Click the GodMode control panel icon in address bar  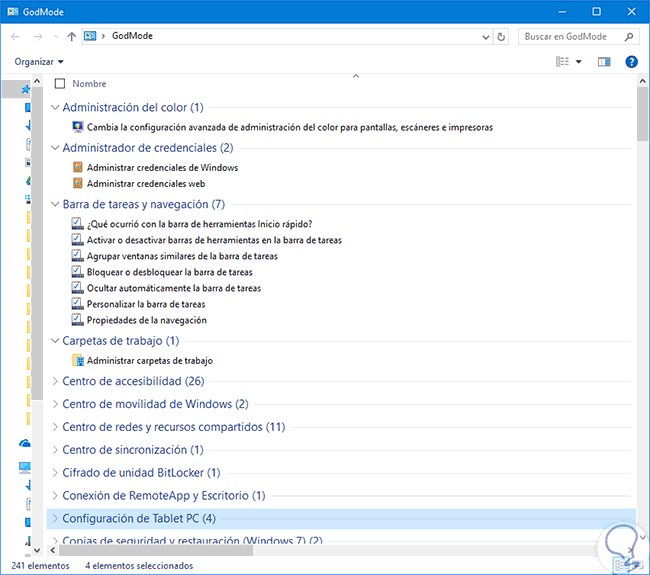(90, 36)
